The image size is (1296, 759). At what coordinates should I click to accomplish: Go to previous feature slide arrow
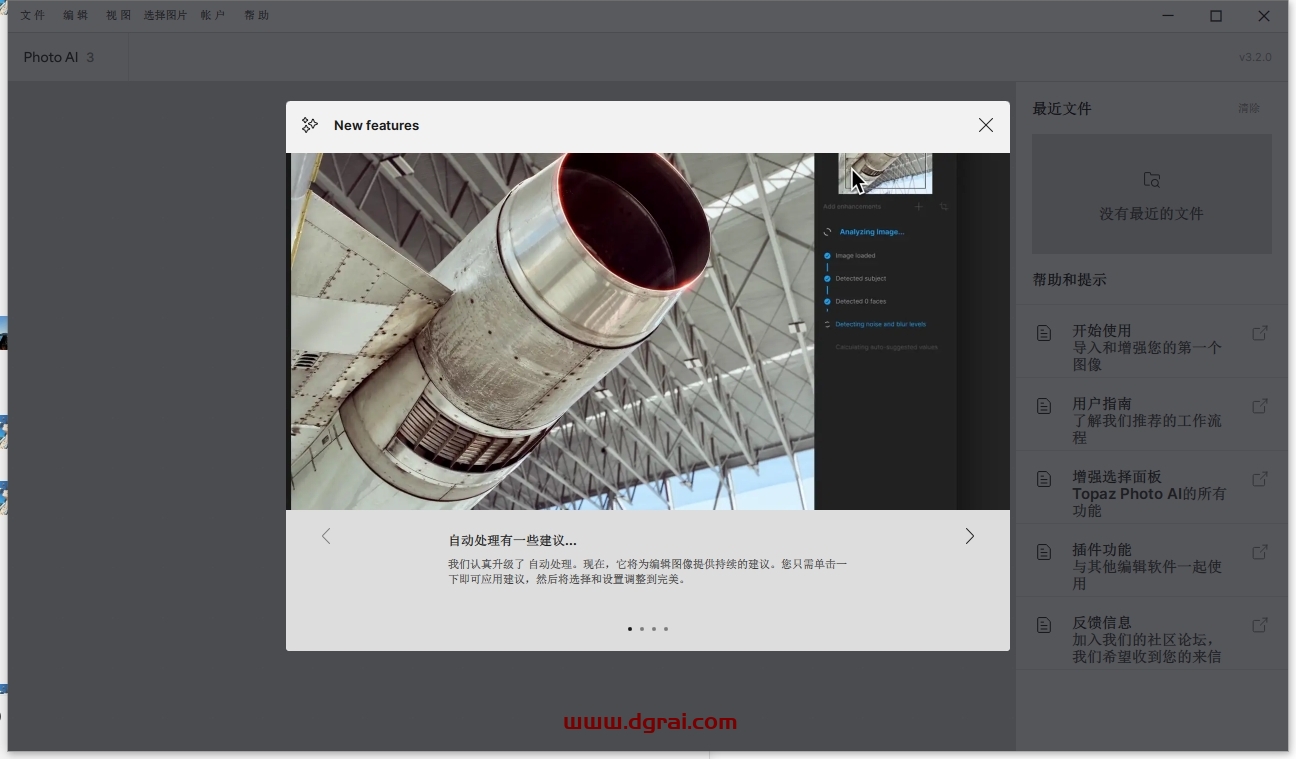pyautogui.click(x=326, y=536)
